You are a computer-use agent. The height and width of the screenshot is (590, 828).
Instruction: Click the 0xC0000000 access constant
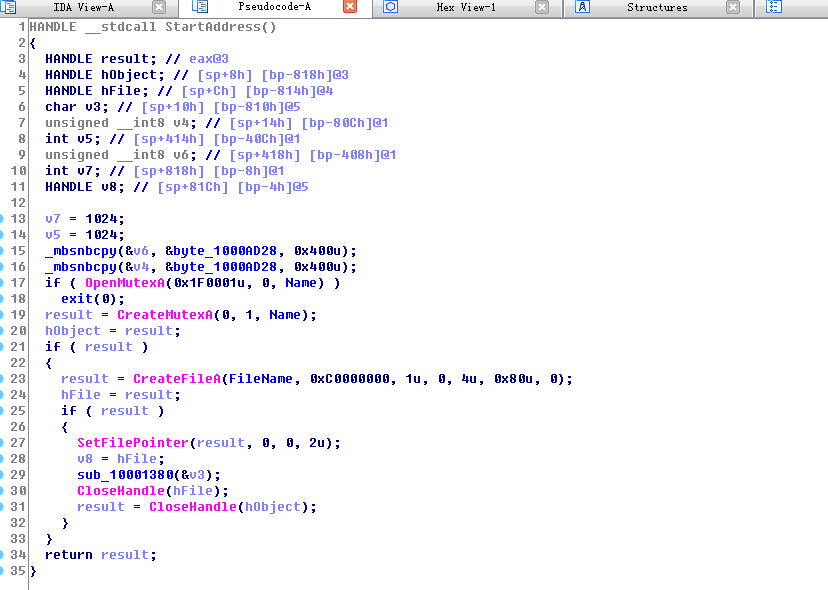click(350, 379)
